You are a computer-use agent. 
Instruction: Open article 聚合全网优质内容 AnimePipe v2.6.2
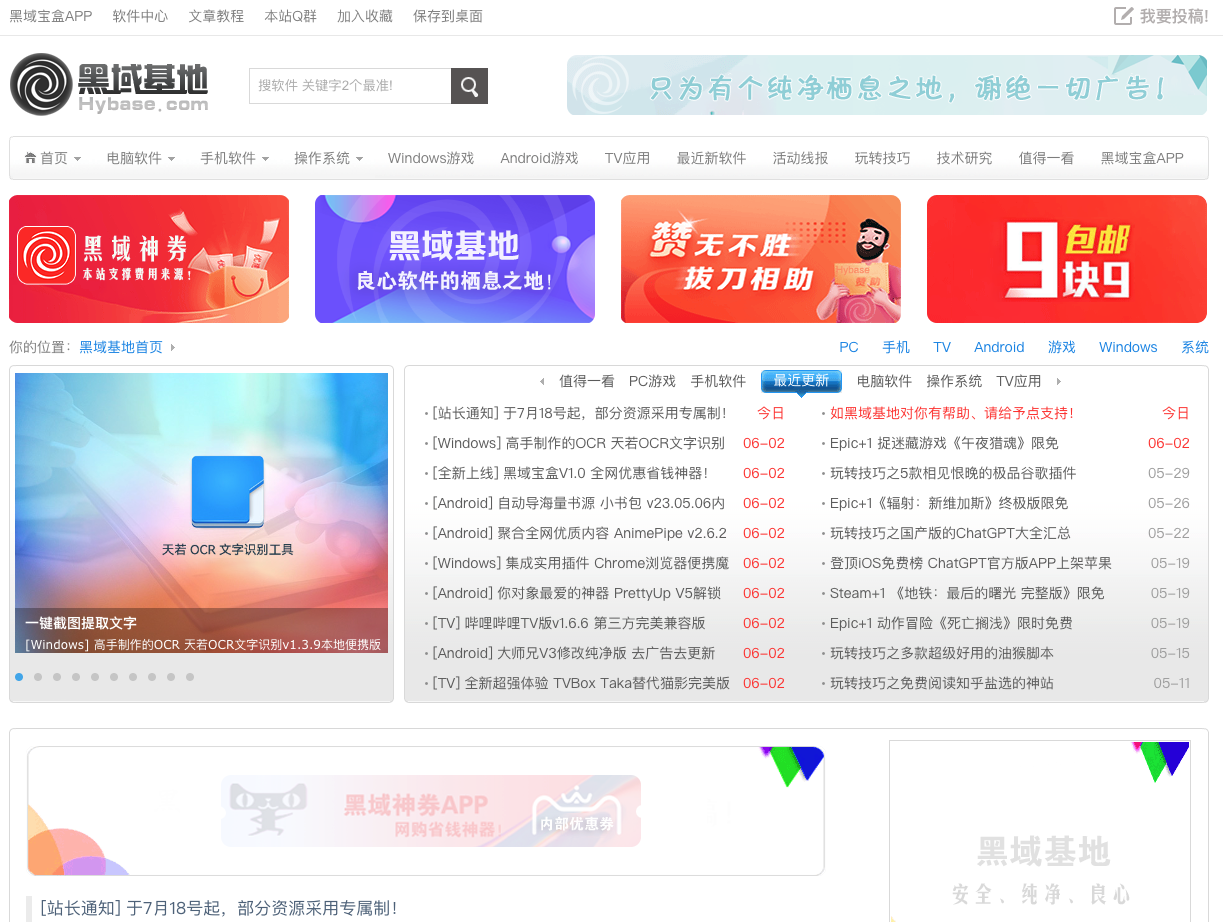point(579,533)
